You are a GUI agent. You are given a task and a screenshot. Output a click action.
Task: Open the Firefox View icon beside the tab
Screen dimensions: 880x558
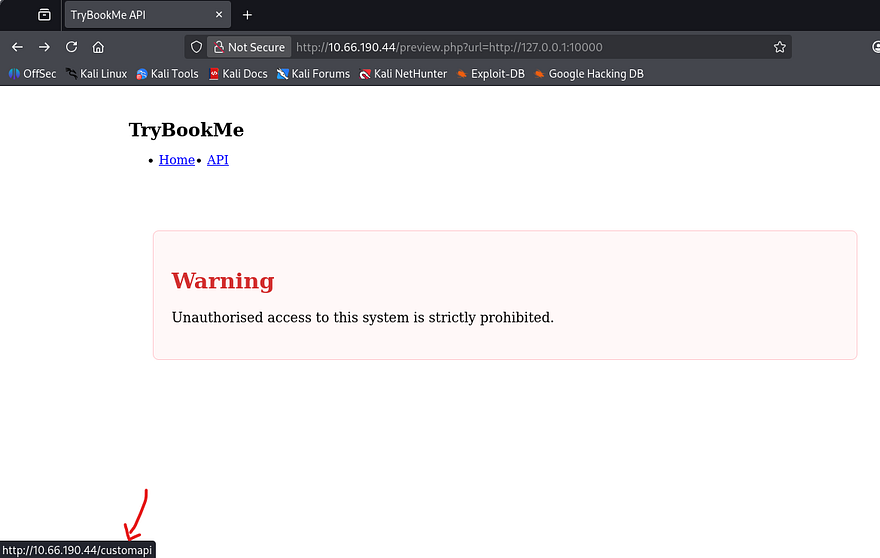(x=44, y=15)
